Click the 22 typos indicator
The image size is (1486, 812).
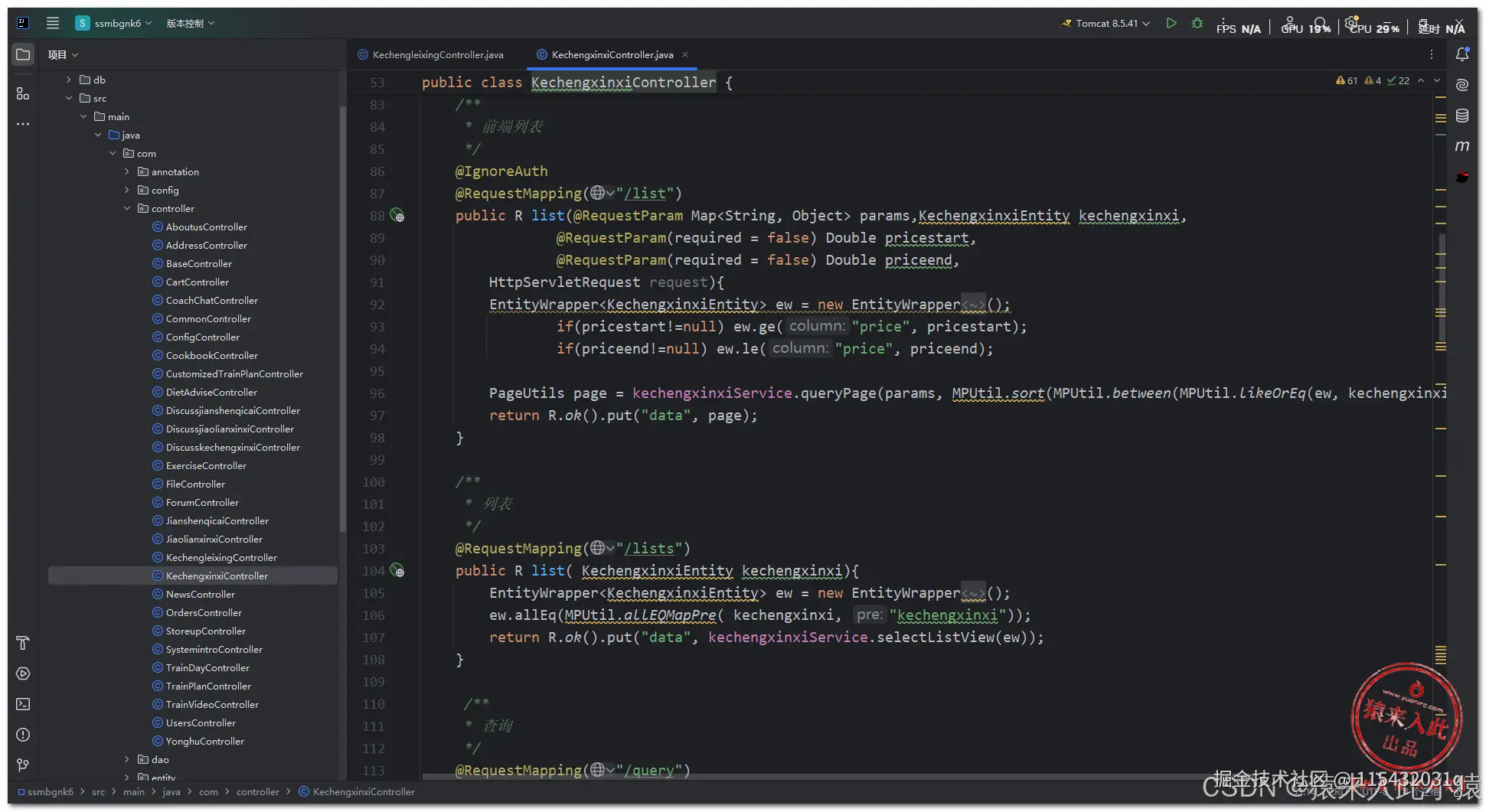point(1398,80)
